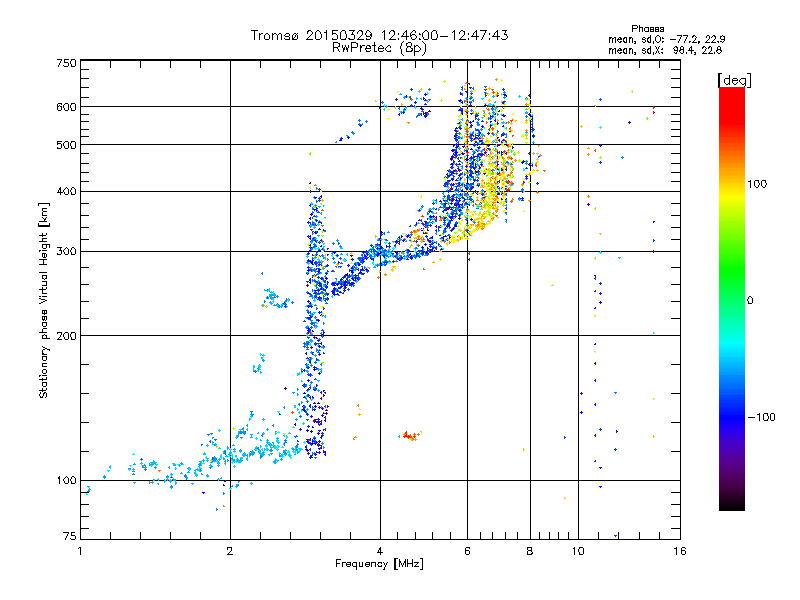Click the y-axis tick label '600'
This screenshot has width=800, height=600.
pyautogui.click(x=66, y=107)
